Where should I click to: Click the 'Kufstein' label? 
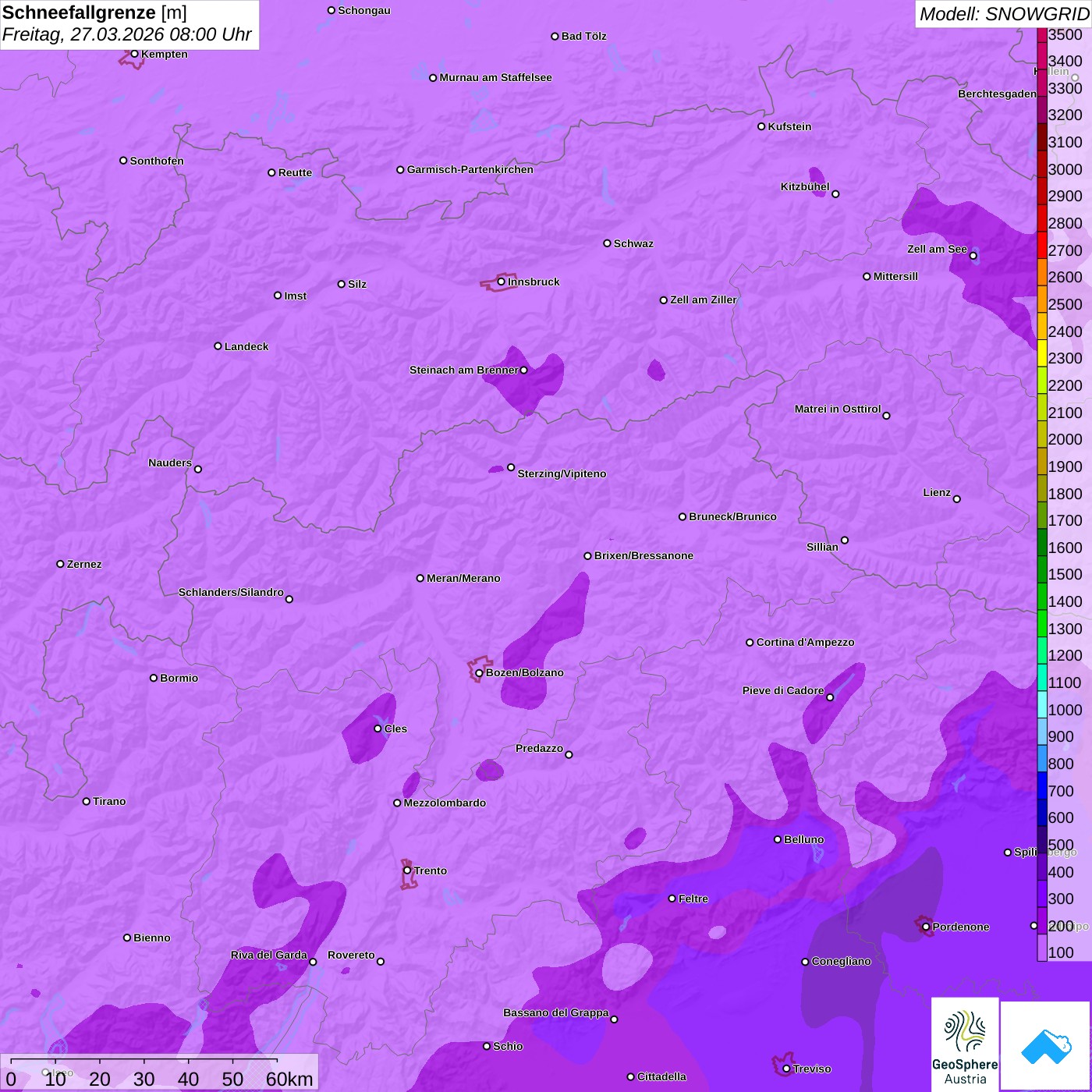[789, 126]
